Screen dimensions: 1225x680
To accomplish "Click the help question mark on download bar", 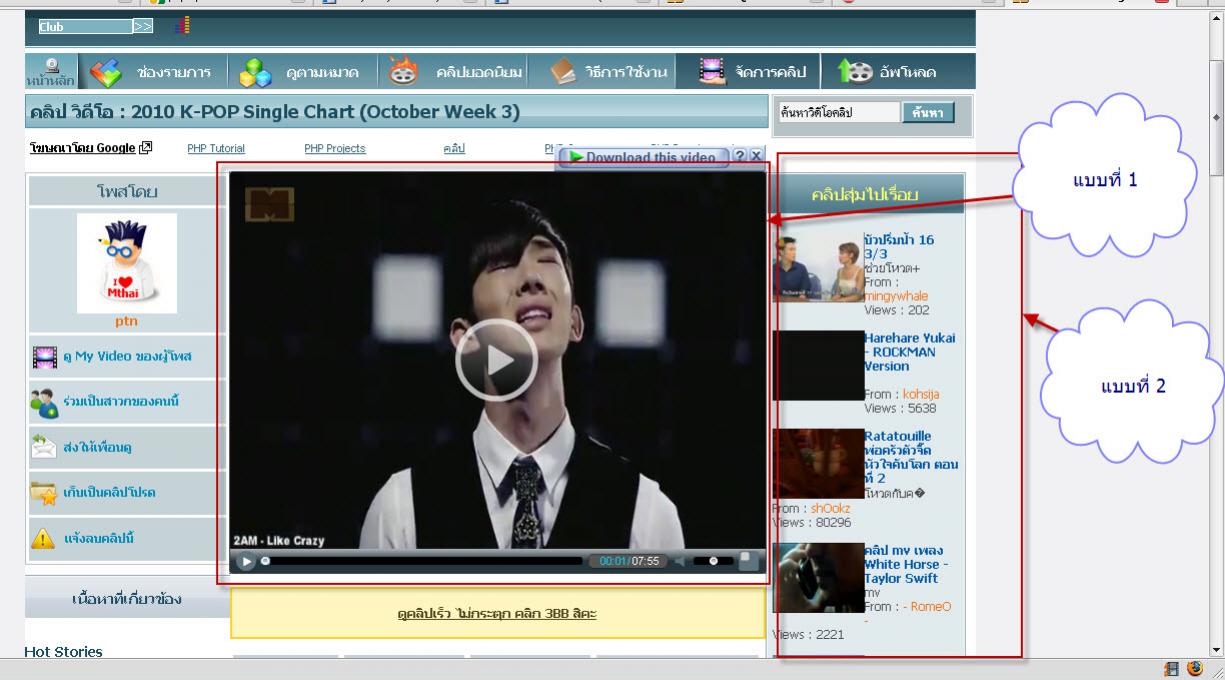I will point(739,156).
